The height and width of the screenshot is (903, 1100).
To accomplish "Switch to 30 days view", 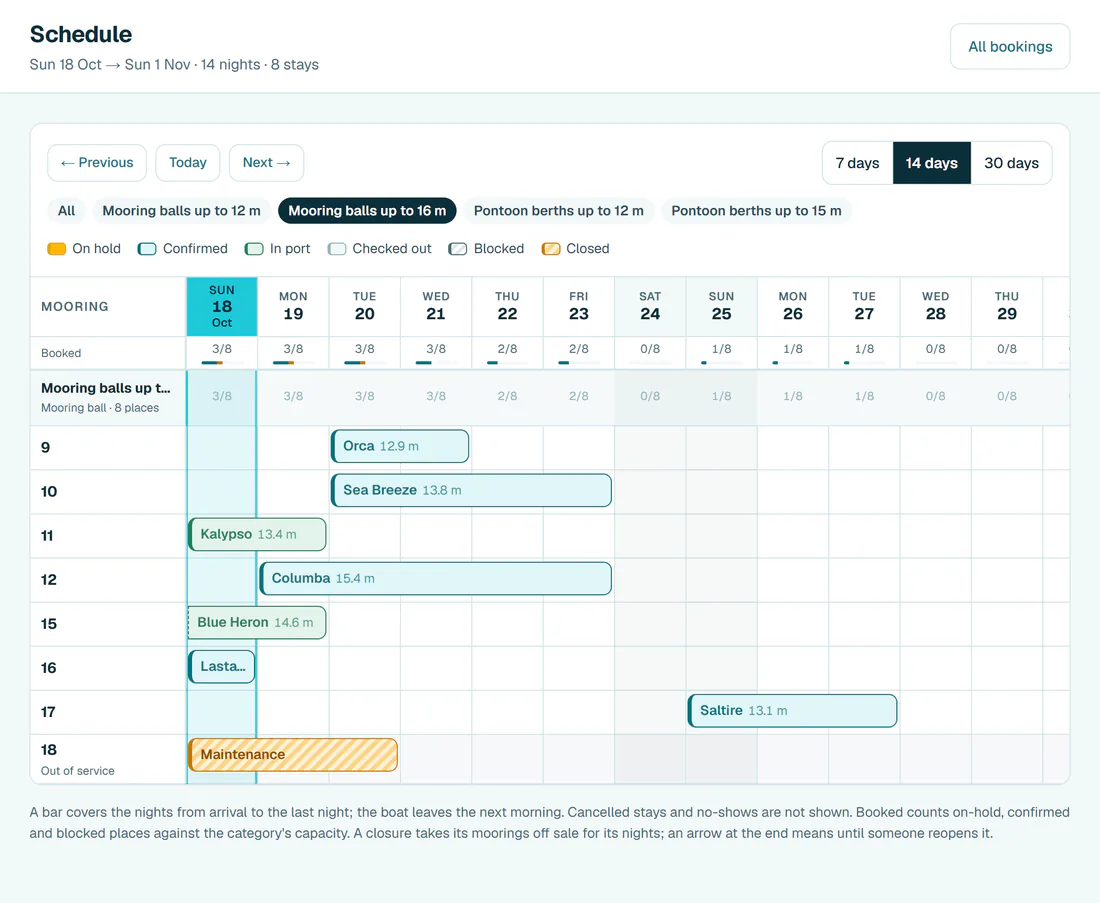I will pyautogui.click(x=1011, y=163).
